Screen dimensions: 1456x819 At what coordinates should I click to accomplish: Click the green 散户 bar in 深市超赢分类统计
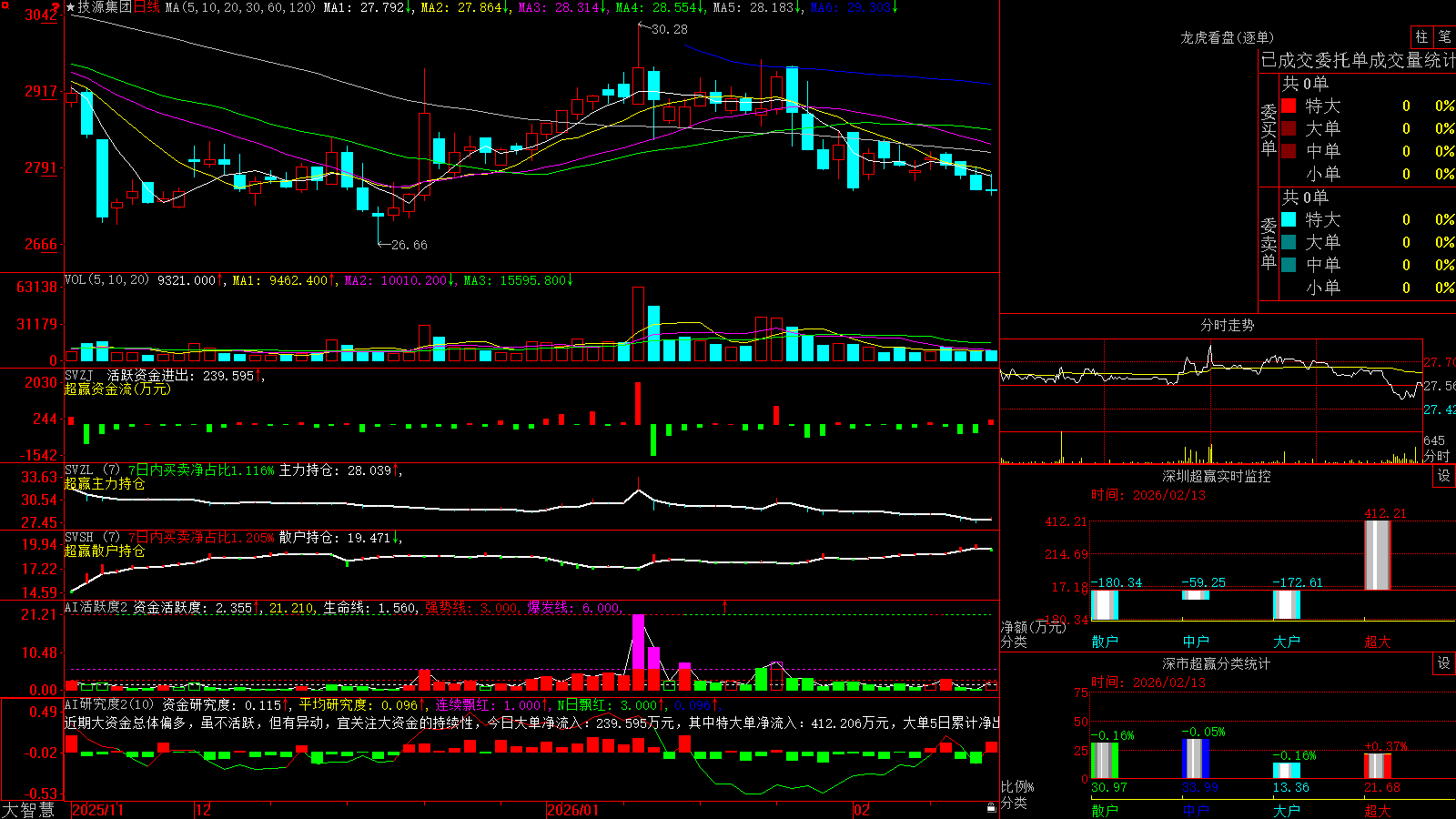[1105, 761]
